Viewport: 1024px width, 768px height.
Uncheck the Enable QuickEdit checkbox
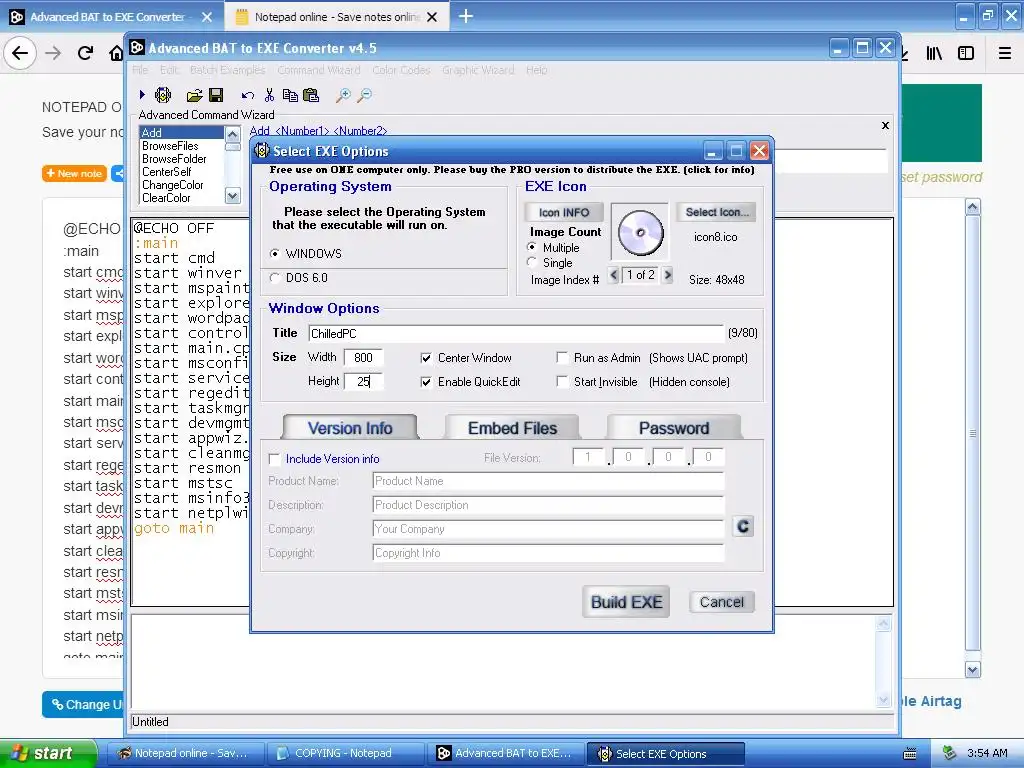click(426, 382)
